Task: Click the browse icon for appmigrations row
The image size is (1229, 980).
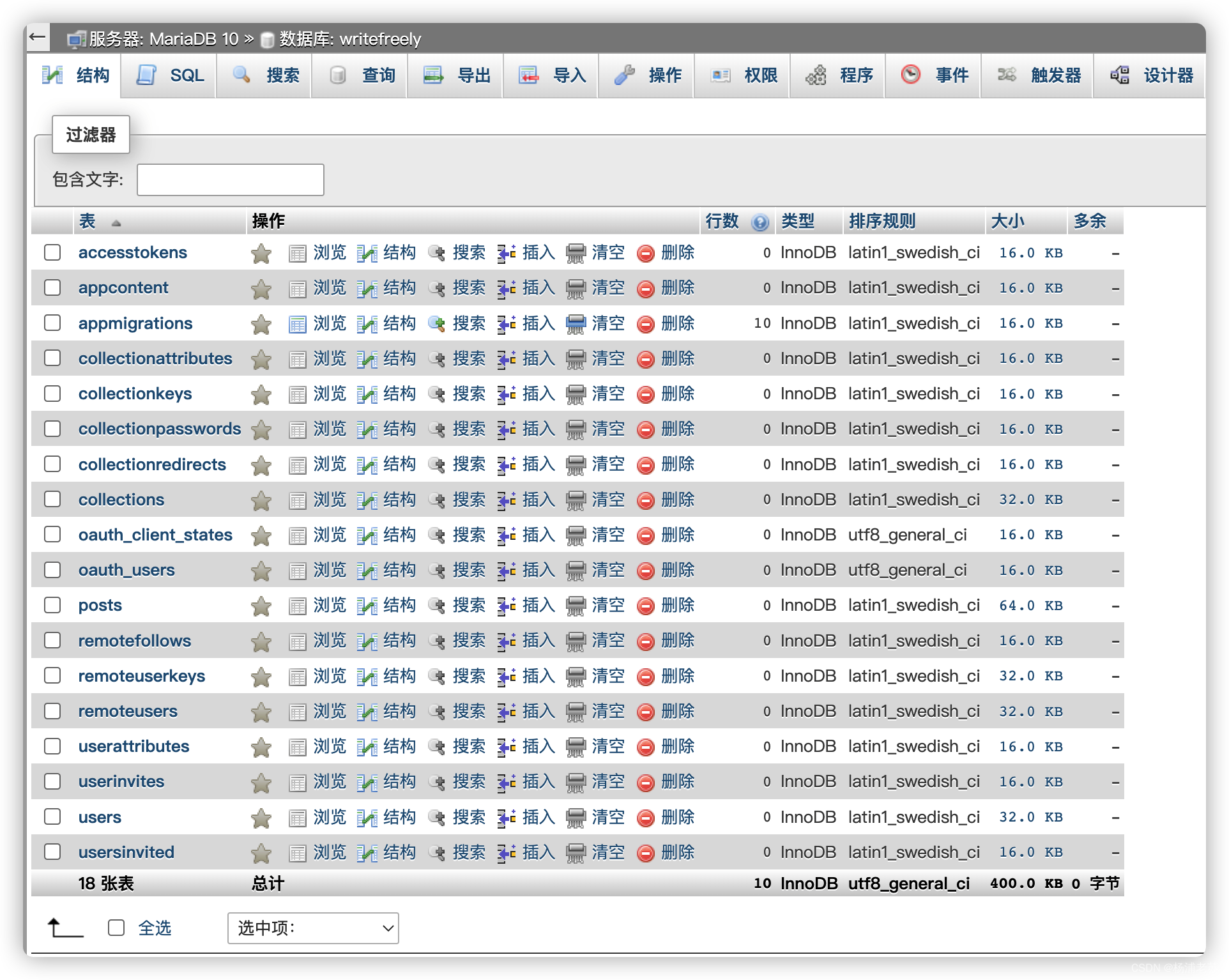Action: coord(297,324)
